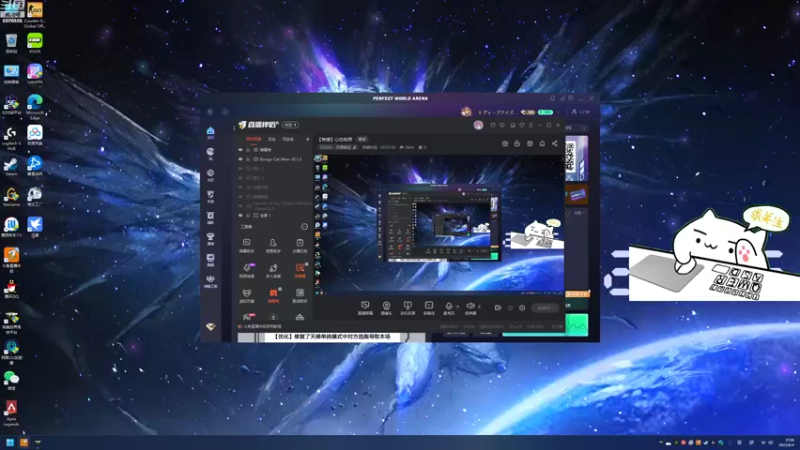Image resolution: width=800 pixels, height=450 pixels.
Task: Open the stream settings gear icon
Action: point(522,308)
